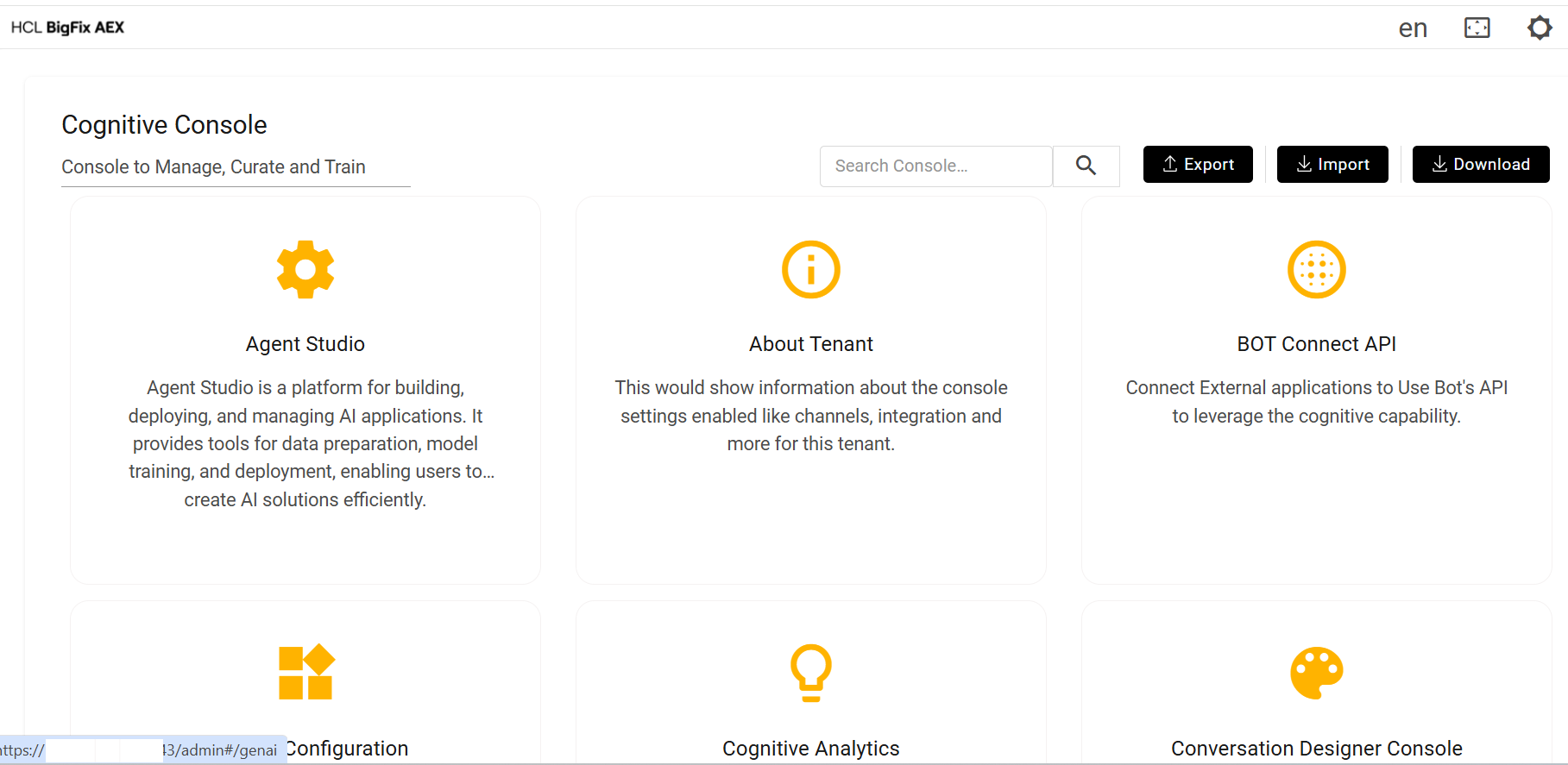Open the Cognitive Analytics card title

coord(810,748)
